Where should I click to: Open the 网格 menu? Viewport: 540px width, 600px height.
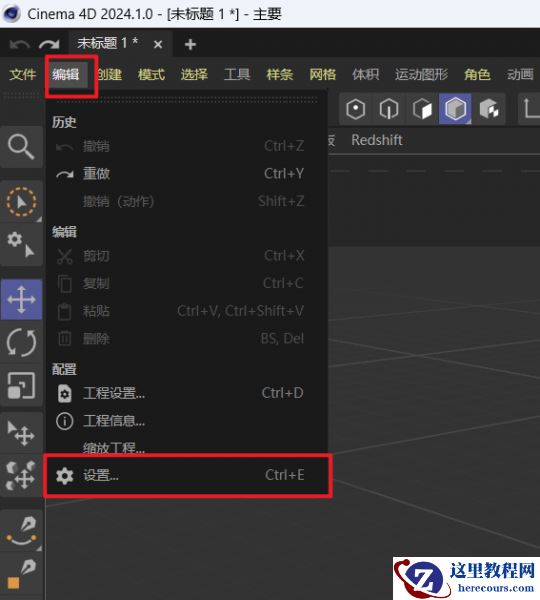[x=323, y=74]
